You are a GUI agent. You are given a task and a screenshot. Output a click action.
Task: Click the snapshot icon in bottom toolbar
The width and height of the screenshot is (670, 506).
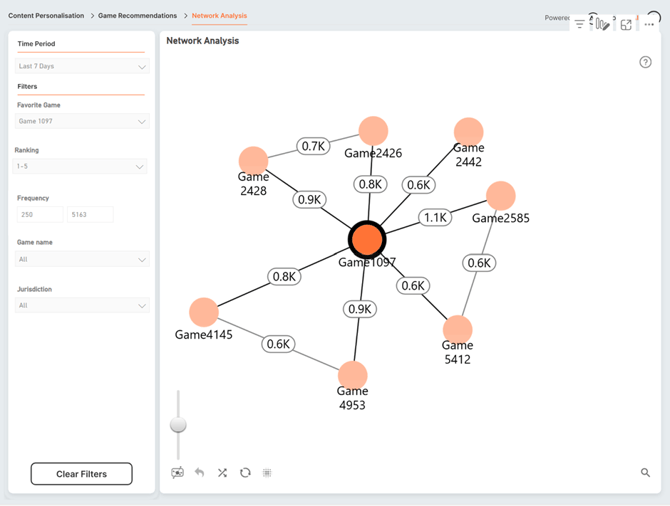coord(177,473)
